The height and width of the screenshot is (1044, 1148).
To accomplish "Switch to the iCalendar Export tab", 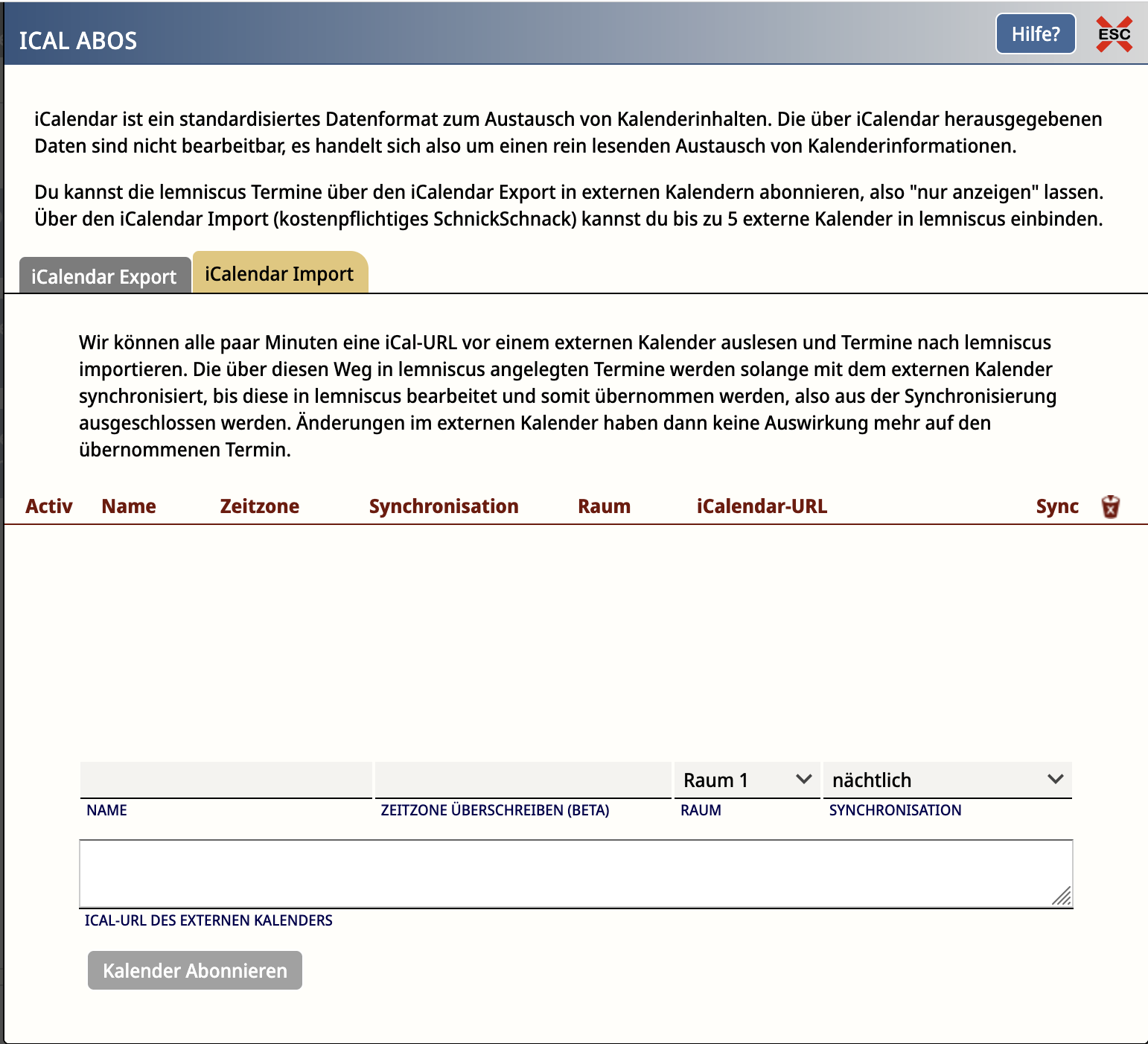I will [104, 276].
